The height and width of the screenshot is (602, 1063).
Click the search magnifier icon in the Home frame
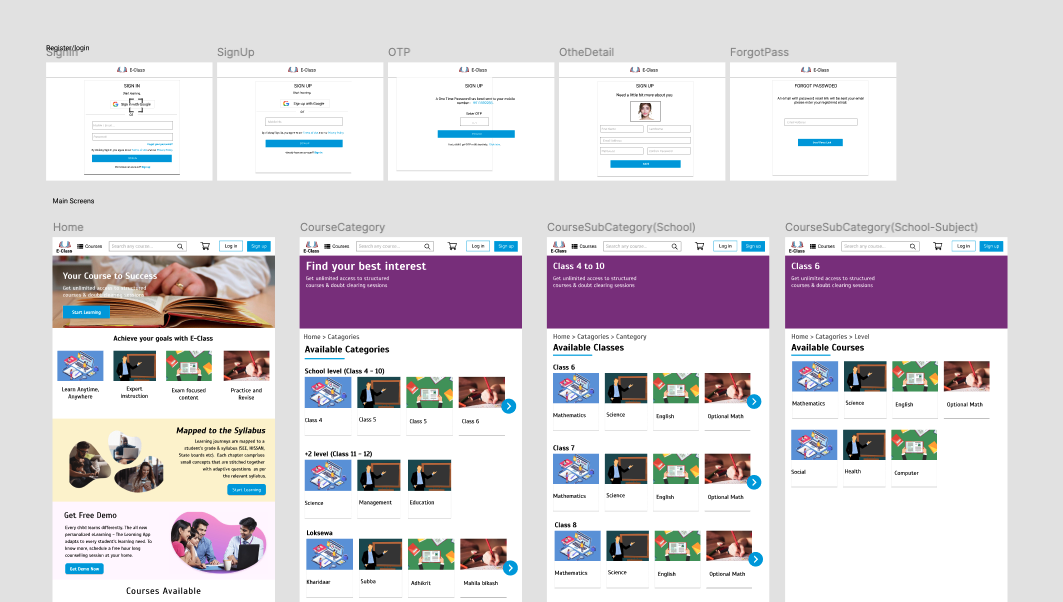180,246
